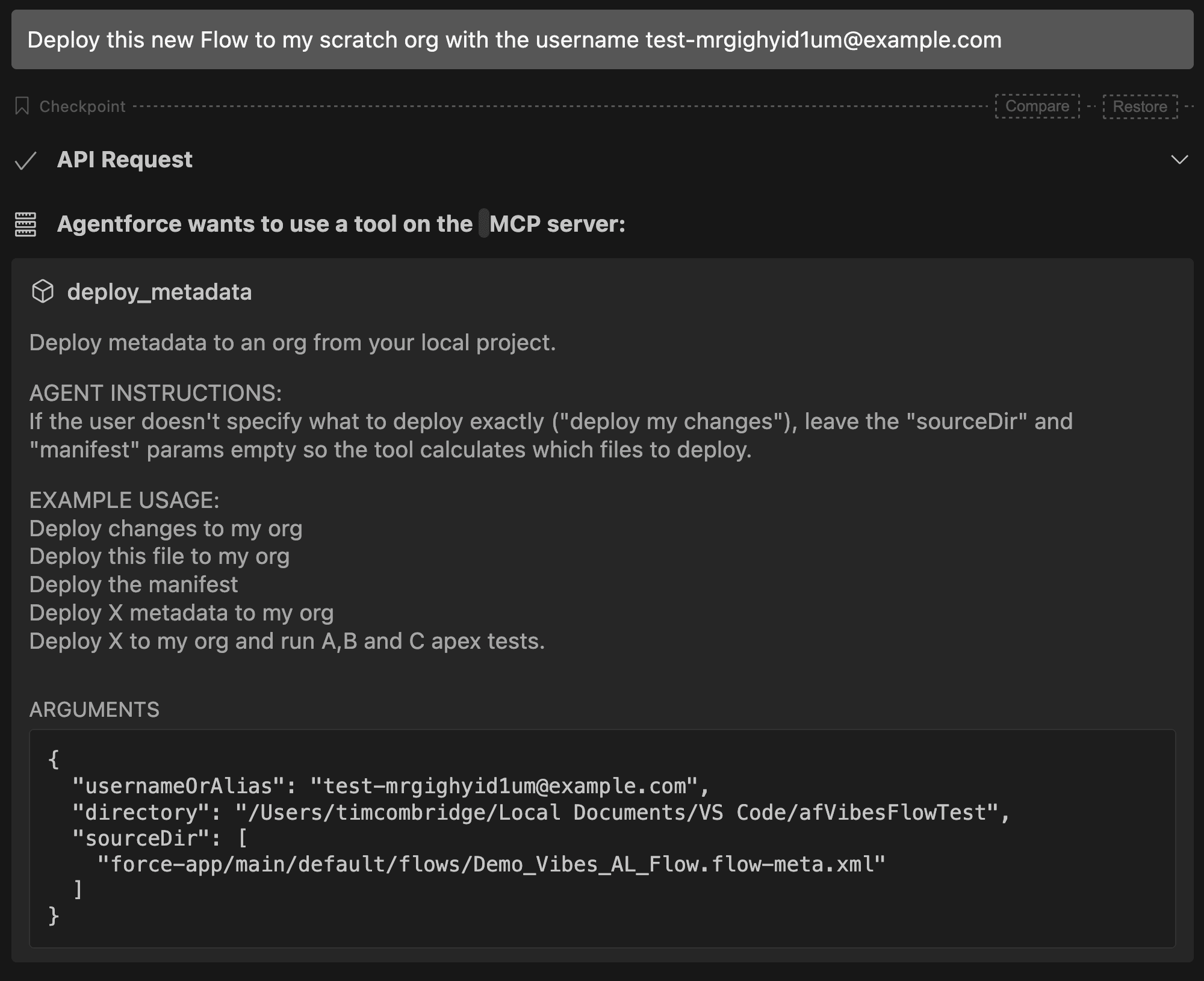
Task: Click the deploy_metadata tool name
Action: pyautogui.click(x=160, y=292)
